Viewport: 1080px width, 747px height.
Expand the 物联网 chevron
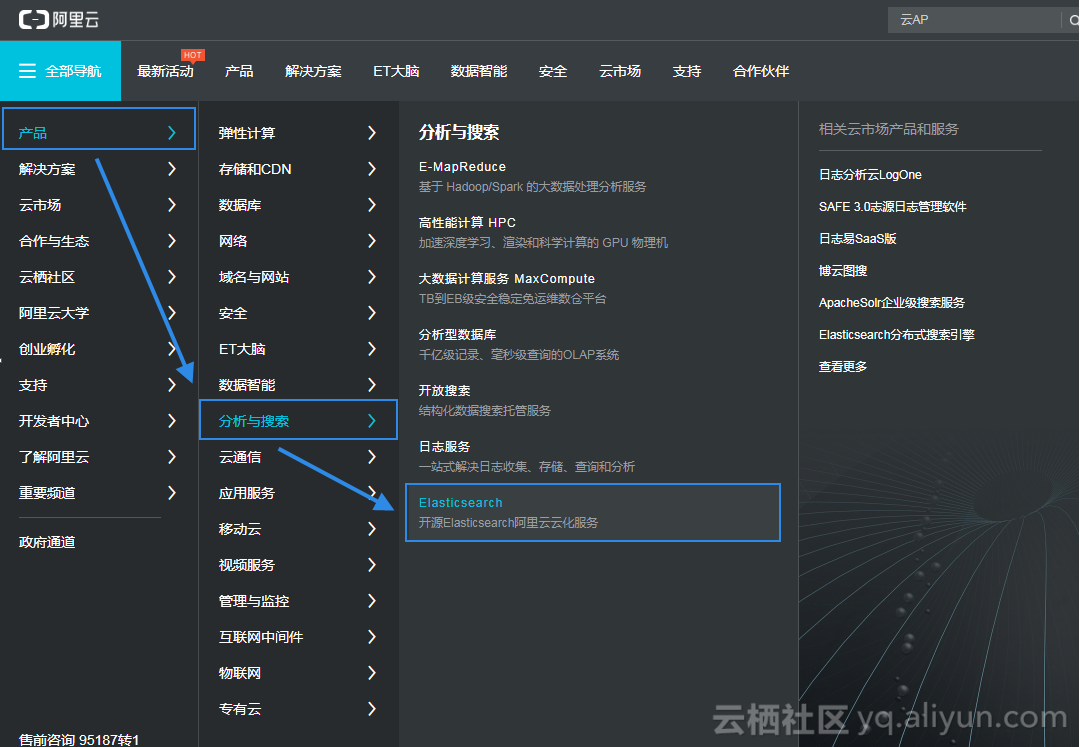[x=372, y=673]
